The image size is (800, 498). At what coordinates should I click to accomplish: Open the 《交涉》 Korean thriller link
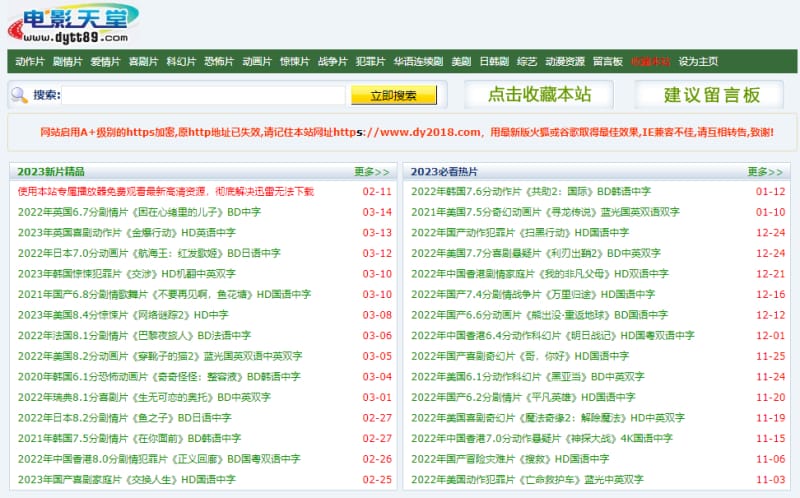[x=127, y=274]
